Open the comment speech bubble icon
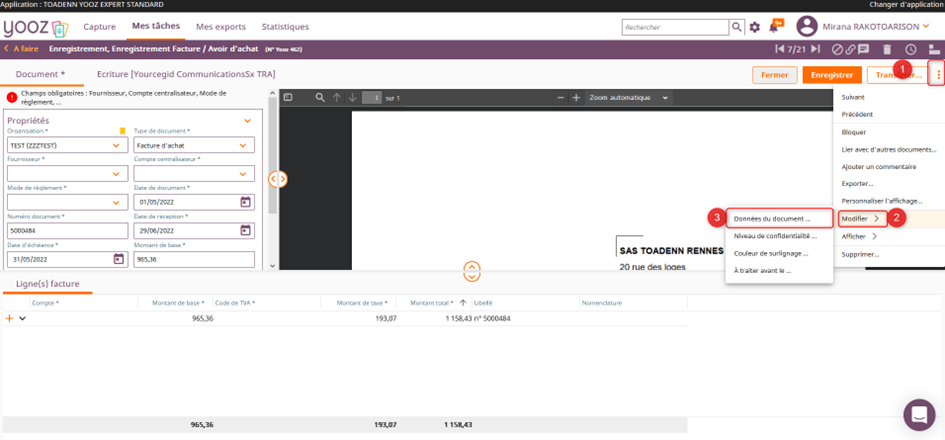 [863, 49]
